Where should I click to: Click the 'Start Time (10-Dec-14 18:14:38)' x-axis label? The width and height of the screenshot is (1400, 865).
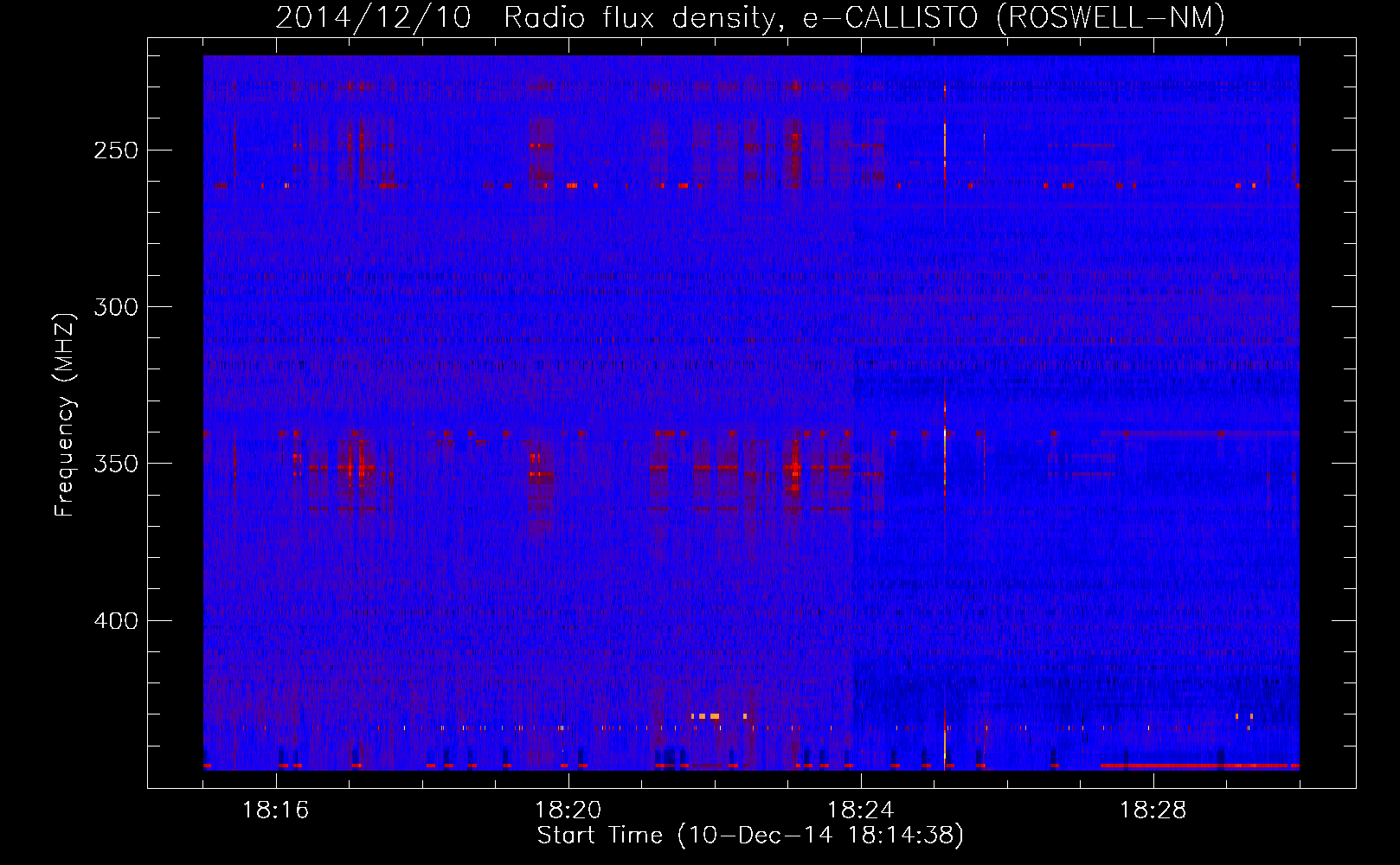(x=750, y=836)
